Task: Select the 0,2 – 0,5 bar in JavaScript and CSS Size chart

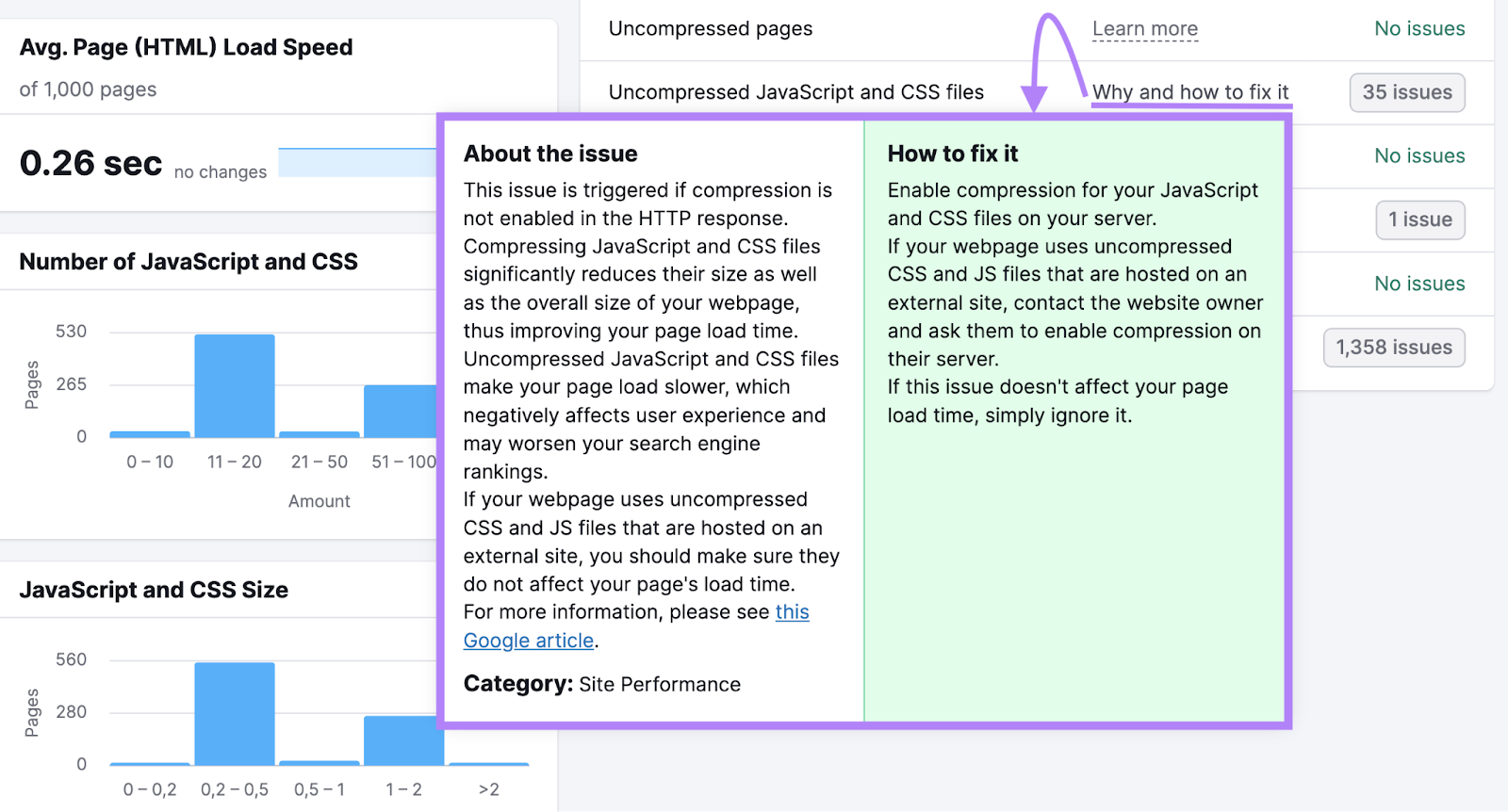Action: pos(235,713)
